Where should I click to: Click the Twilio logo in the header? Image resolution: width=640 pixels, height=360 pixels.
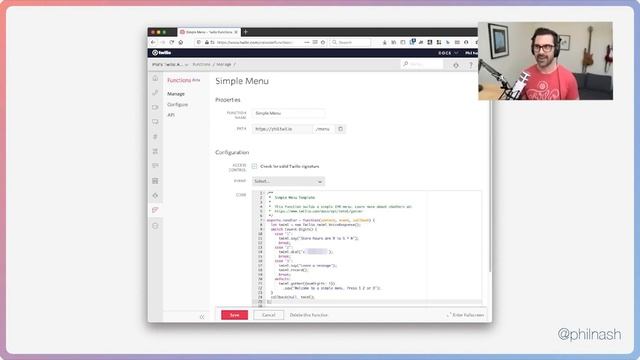[x=162, y=53]
